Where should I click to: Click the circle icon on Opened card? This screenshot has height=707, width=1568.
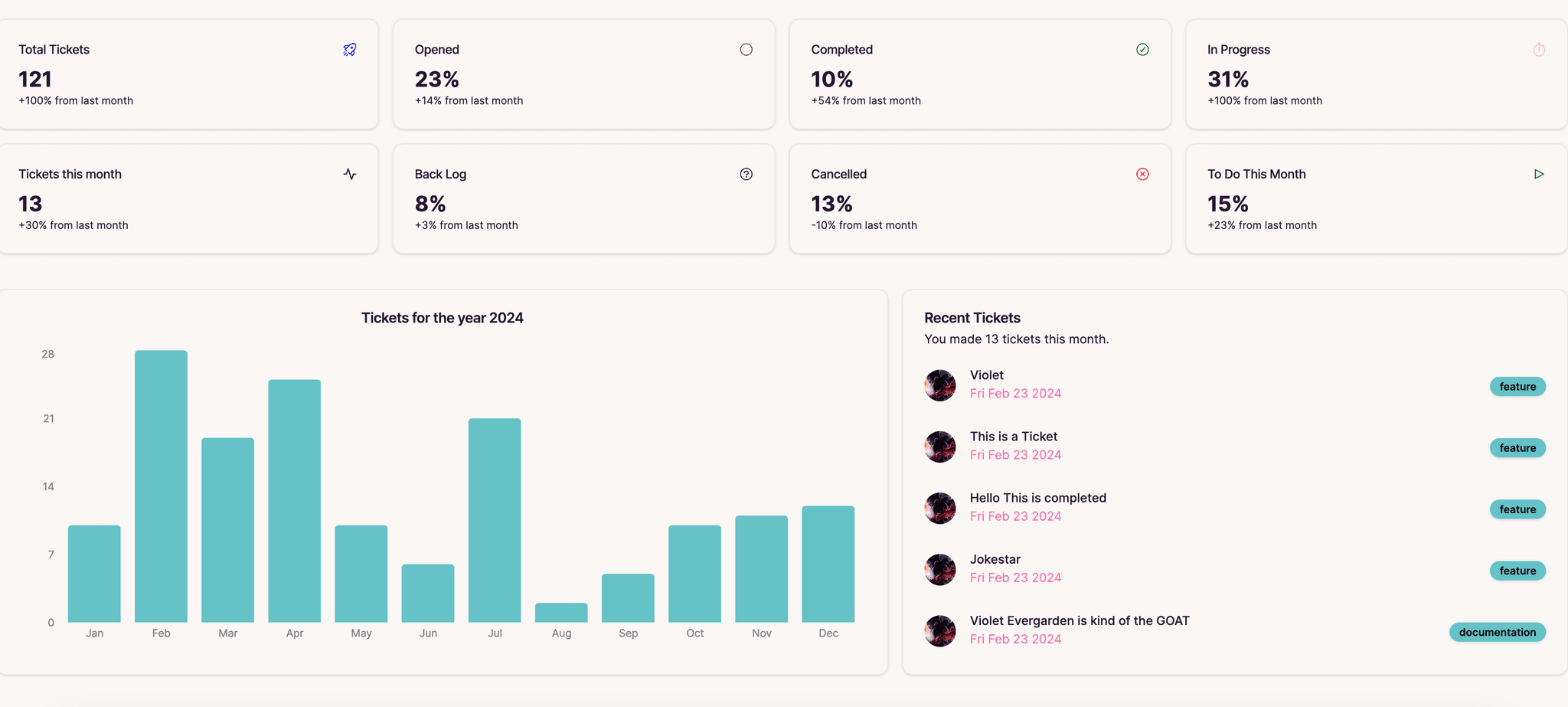[746, 50]
